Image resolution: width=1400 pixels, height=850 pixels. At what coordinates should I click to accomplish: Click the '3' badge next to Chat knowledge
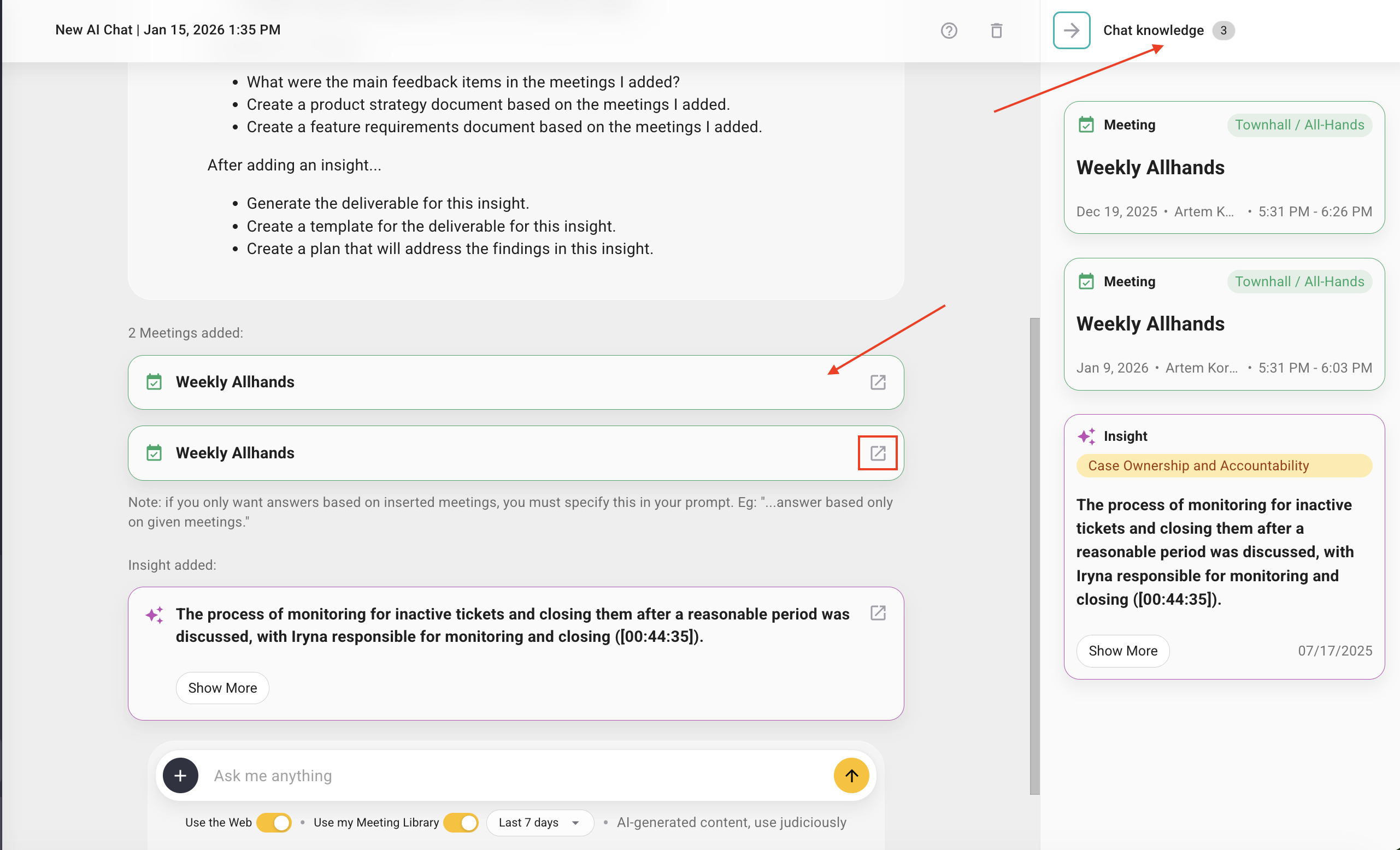pos(1223,31)
